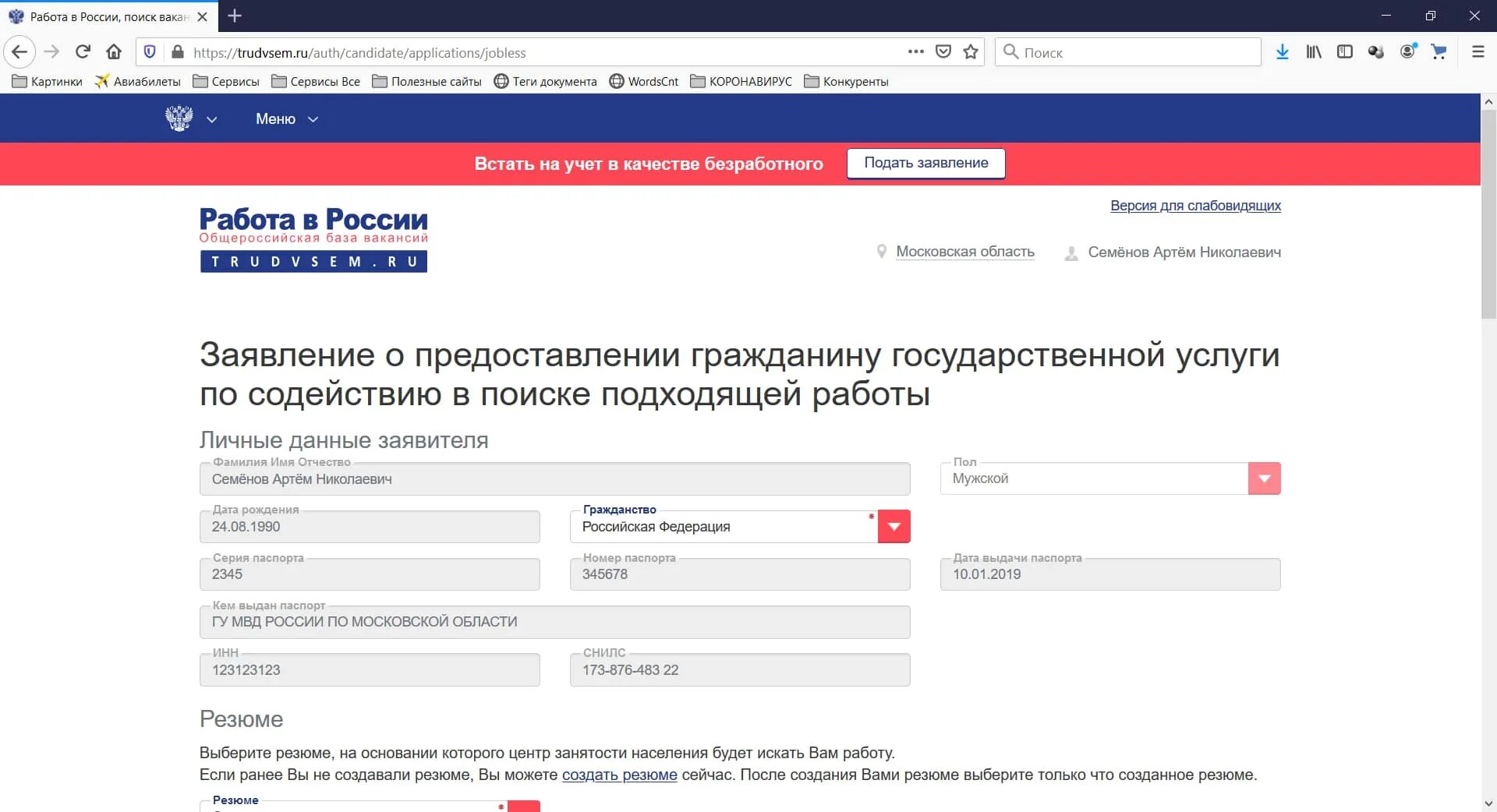Click the 'СНИЛС' field
Viewport: 1497px width, 812px height.
(x=740, y=670)
